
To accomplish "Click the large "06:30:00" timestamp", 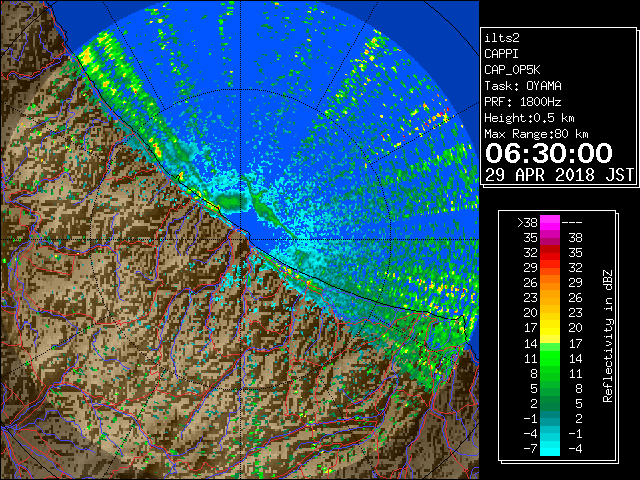I will pos(549,153).
